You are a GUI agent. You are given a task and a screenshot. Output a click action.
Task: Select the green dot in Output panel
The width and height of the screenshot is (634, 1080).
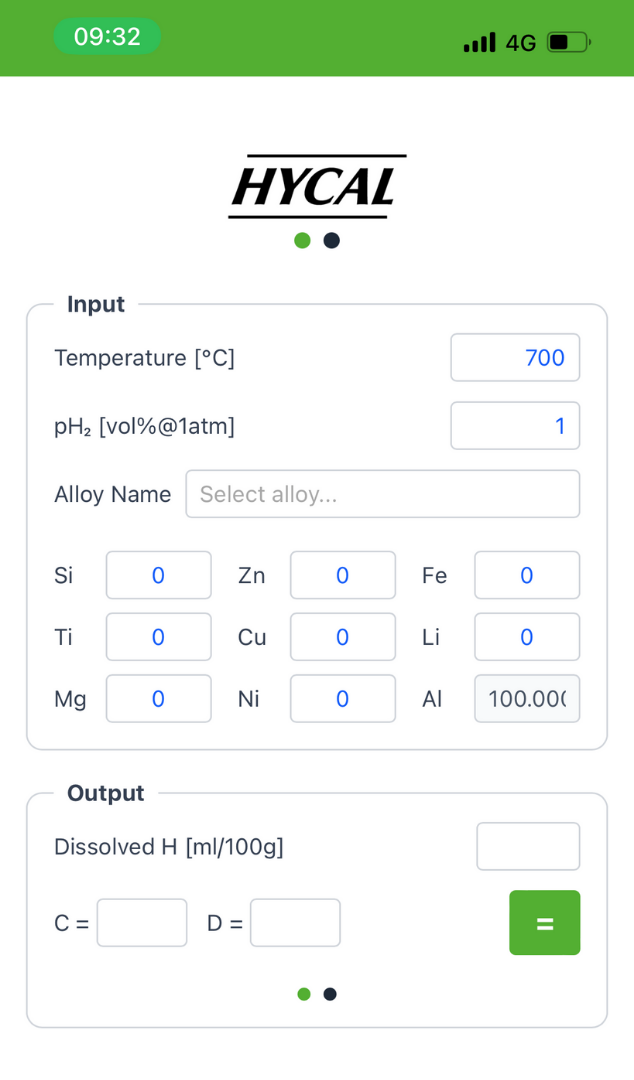pyautogui.click(x=304, y=994)
